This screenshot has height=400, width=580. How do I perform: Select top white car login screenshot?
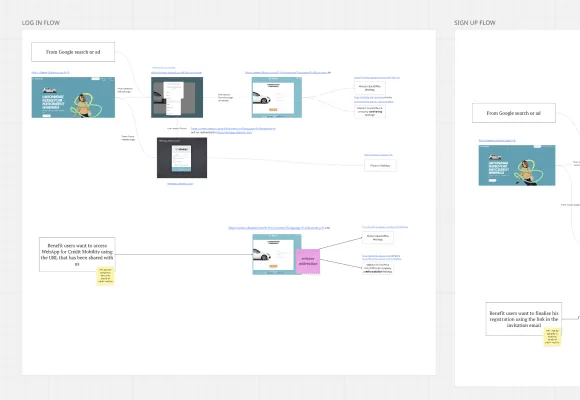coord(277,97)
